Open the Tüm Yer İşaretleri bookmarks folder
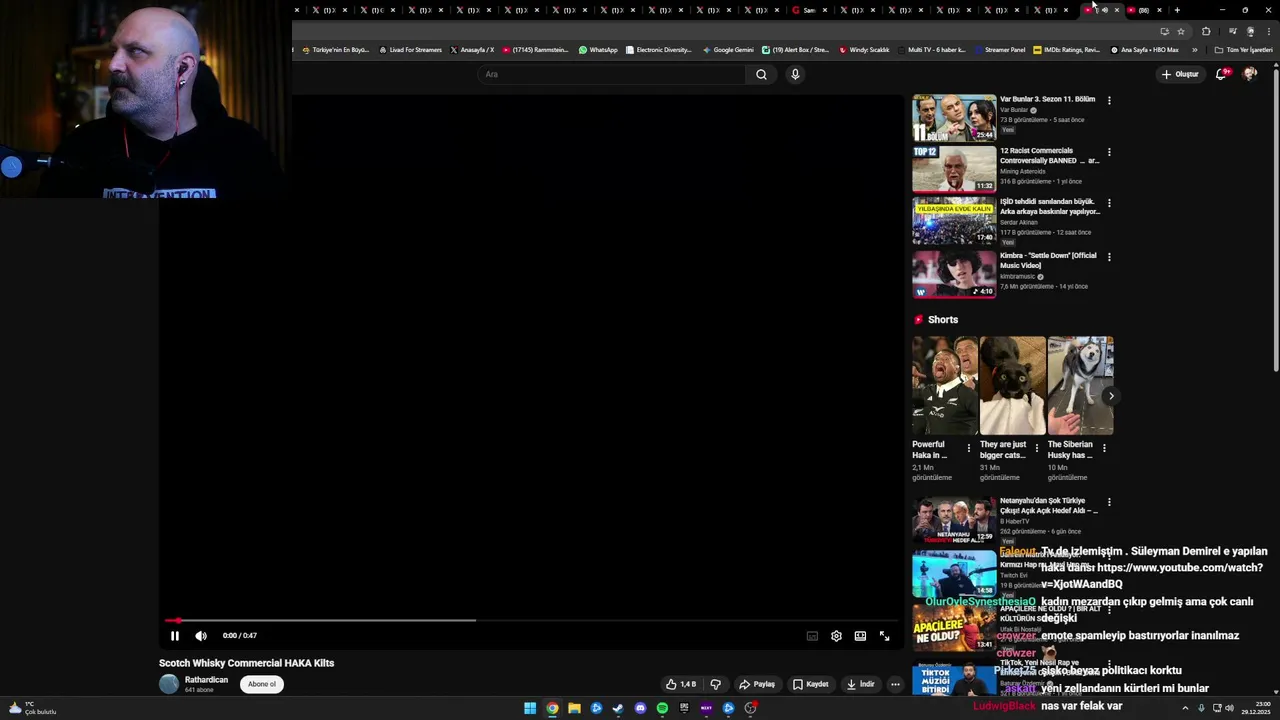This screenshot has width=1280, height=720. [1243, 50]
